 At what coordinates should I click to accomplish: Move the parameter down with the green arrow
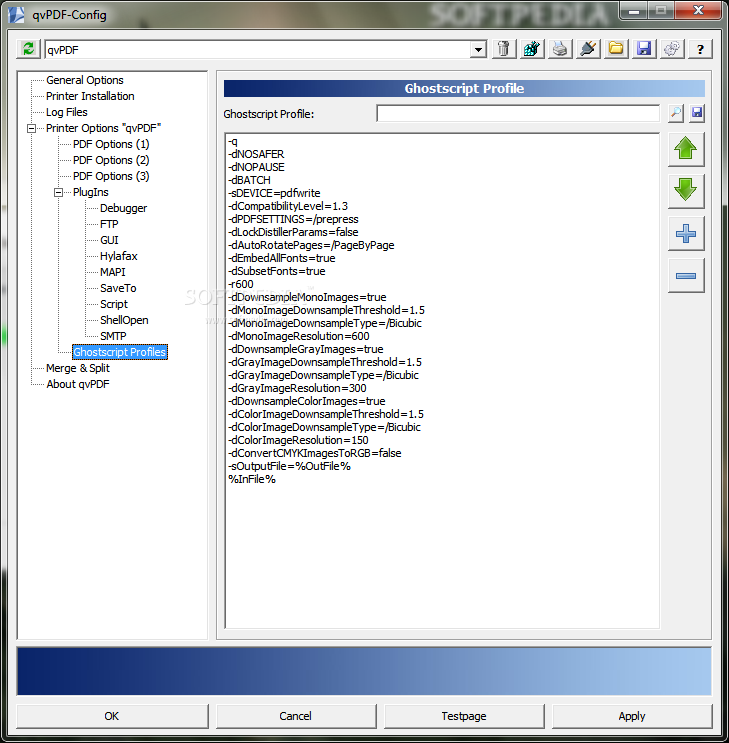coord(686,191)
